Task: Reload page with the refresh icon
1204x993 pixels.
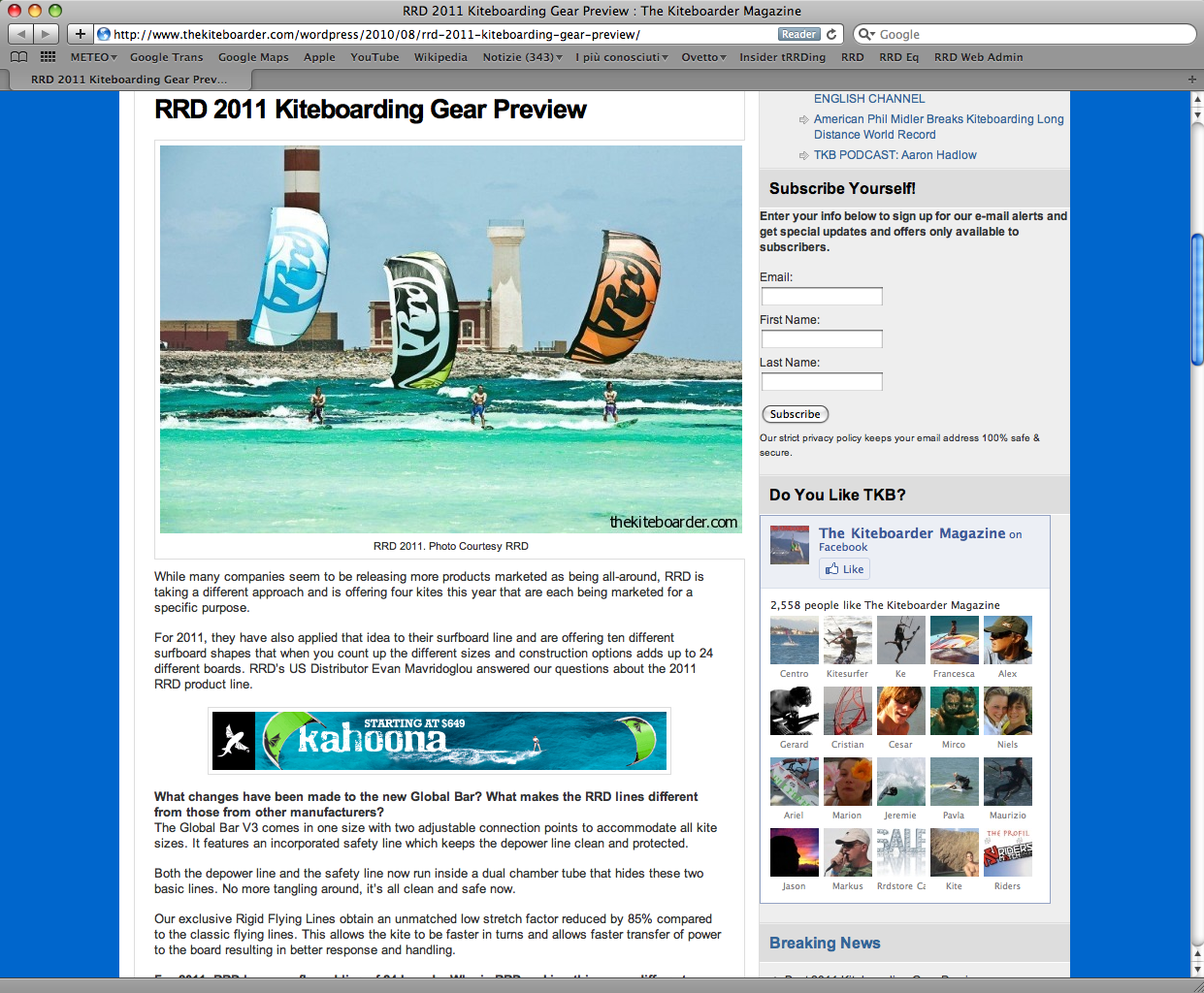Action: (831, 34)
